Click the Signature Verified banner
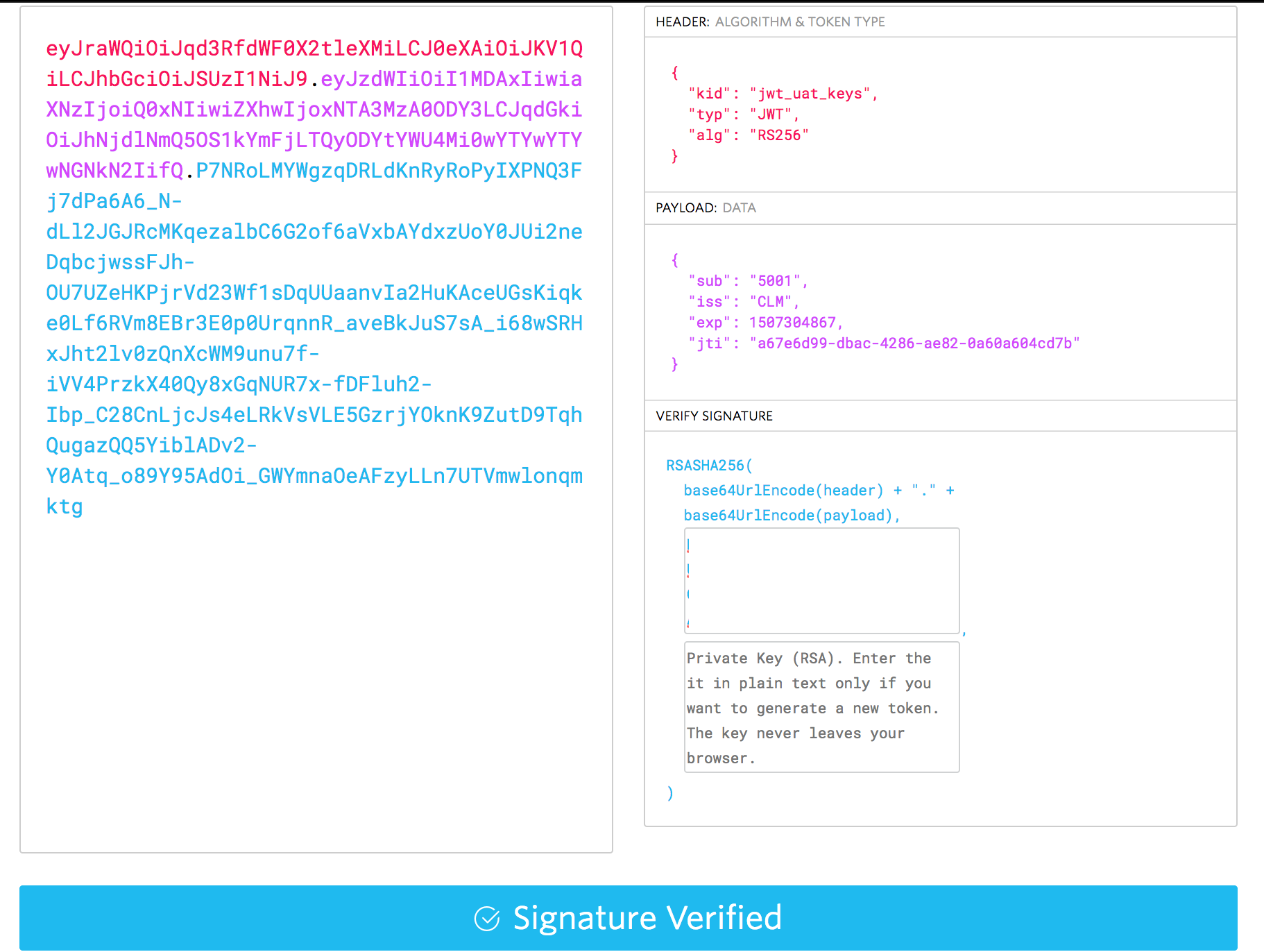 pos(631,917)
